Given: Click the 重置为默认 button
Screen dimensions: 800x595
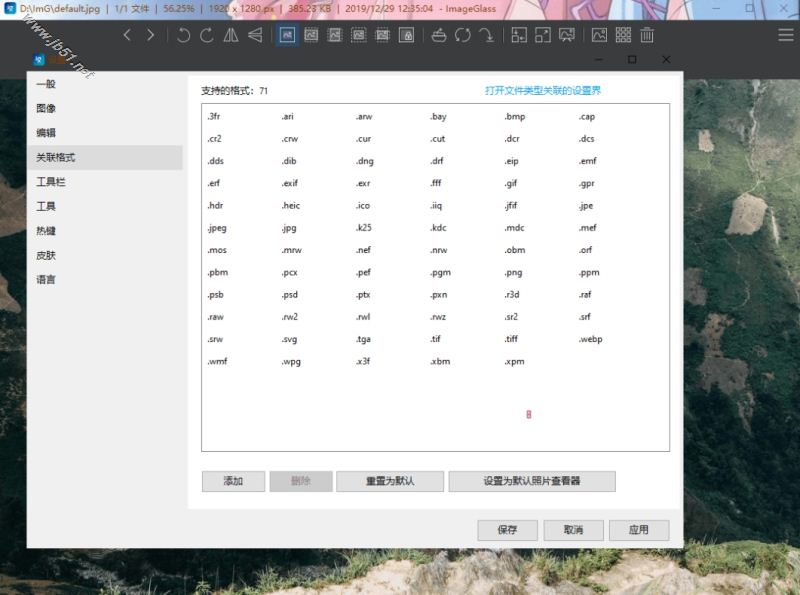Looking at the screenshot, I should 390,481.
